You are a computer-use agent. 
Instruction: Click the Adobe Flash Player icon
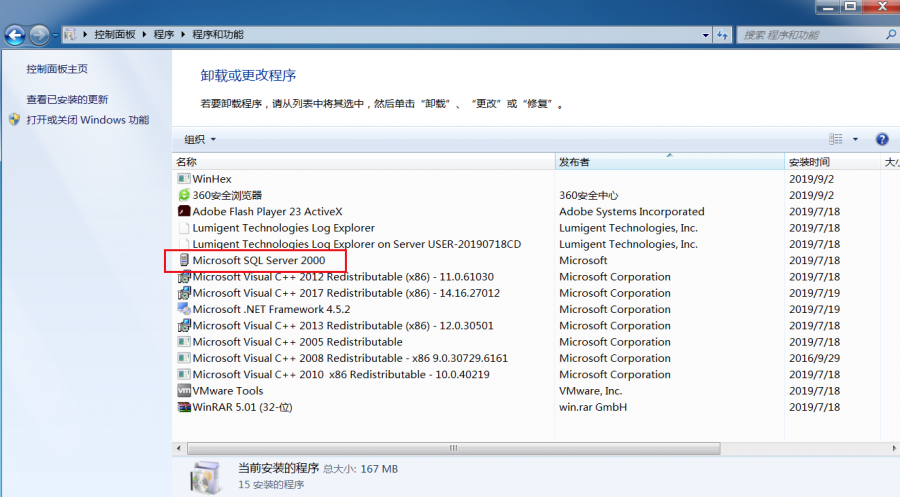coord(184,211)
